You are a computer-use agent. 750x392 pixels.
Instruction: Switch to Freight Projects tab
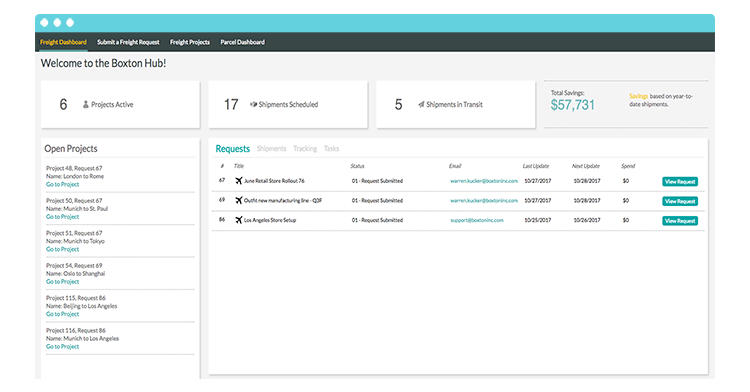[x=190, y=42]
